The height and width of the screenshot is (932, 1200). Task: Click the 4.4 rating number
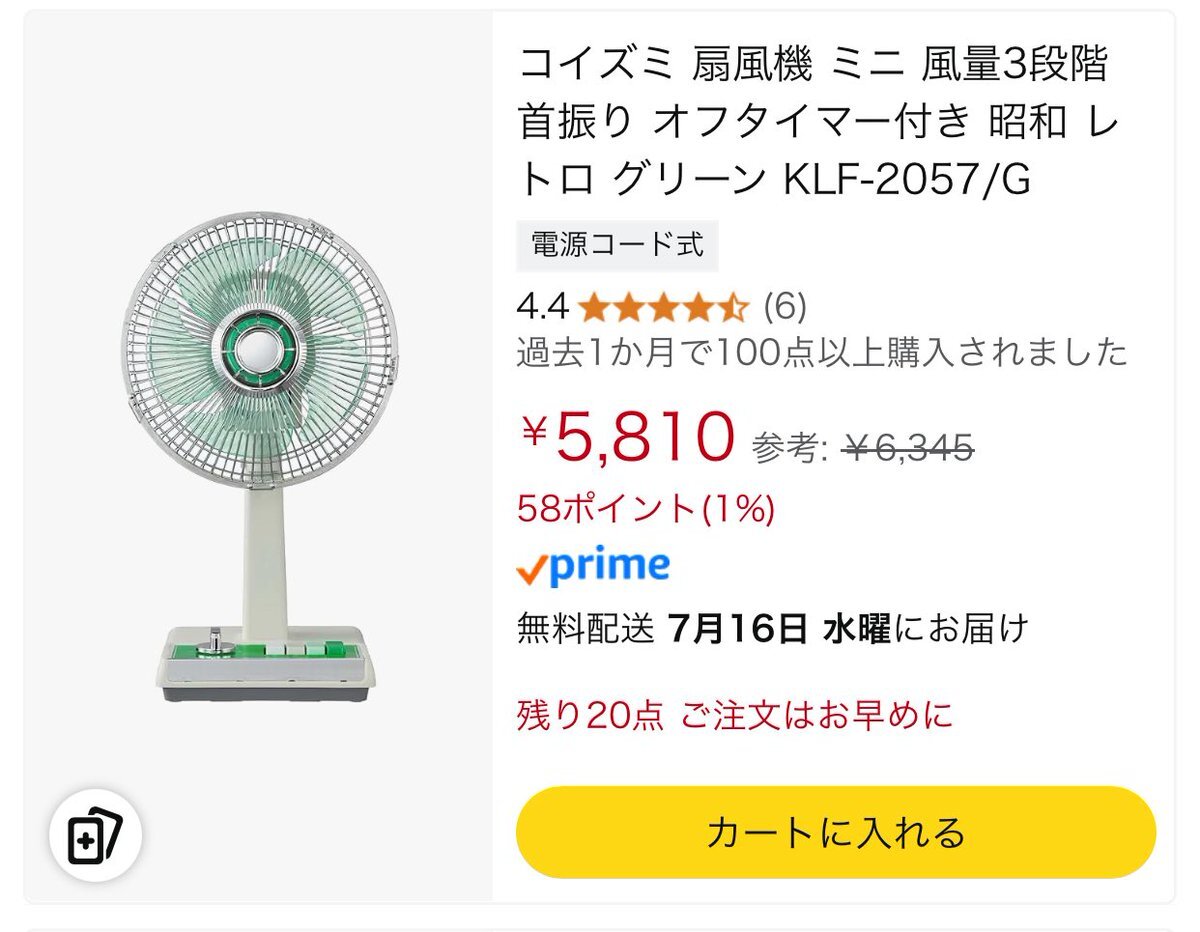[x=543, y=306]
